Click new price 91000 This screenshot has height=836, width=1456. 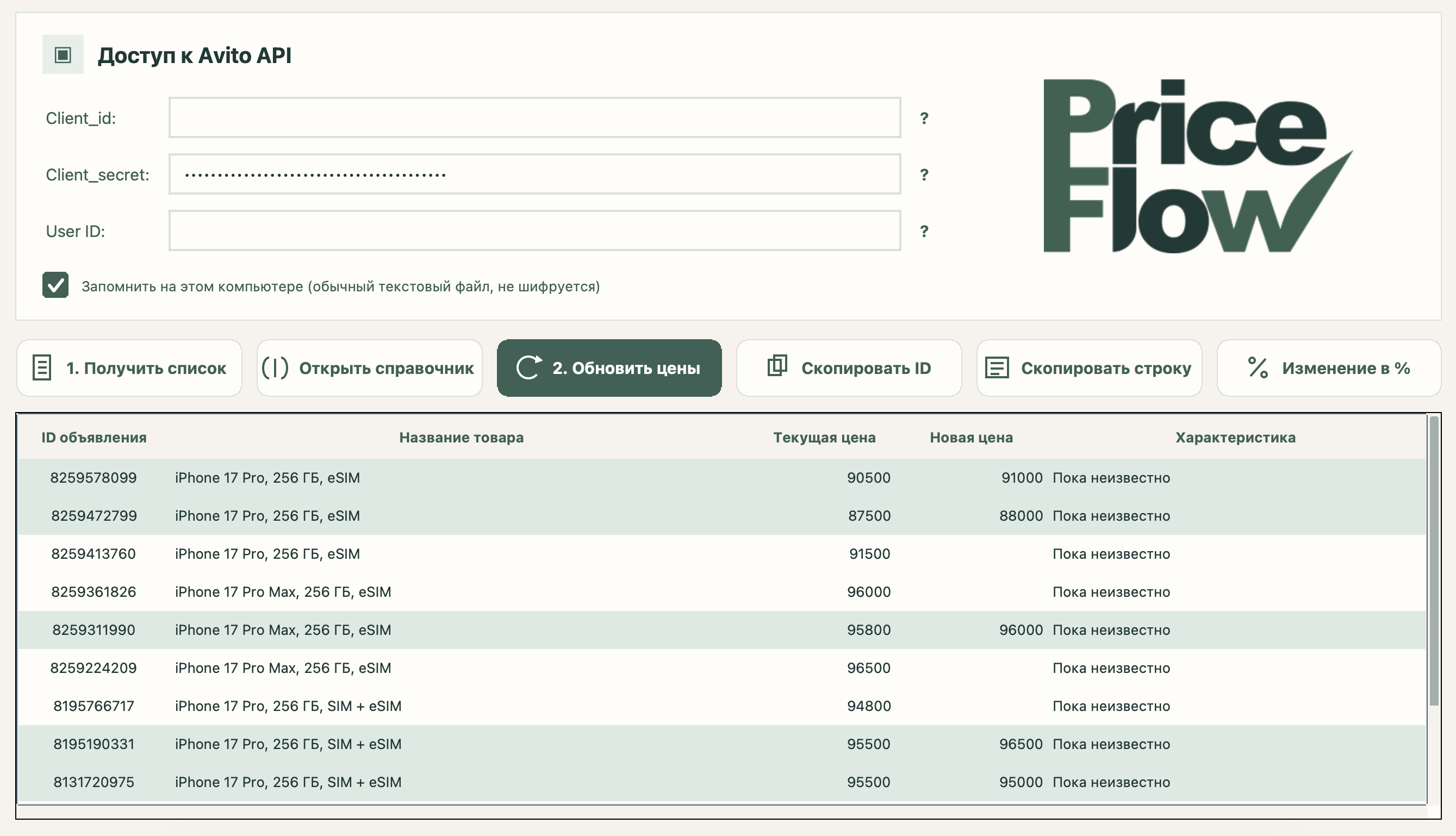point(1022,478)
